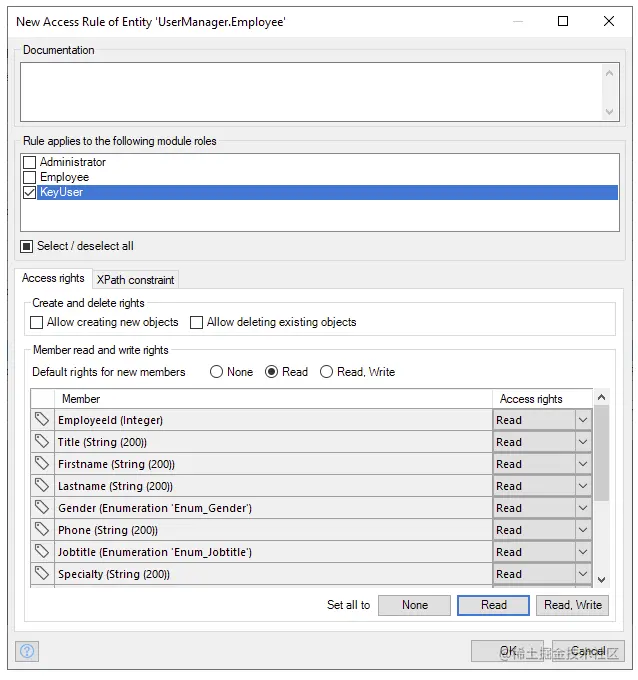Untick the KeyUser module role checkbox
The image size is (638, 680).
tap(29, 192)
